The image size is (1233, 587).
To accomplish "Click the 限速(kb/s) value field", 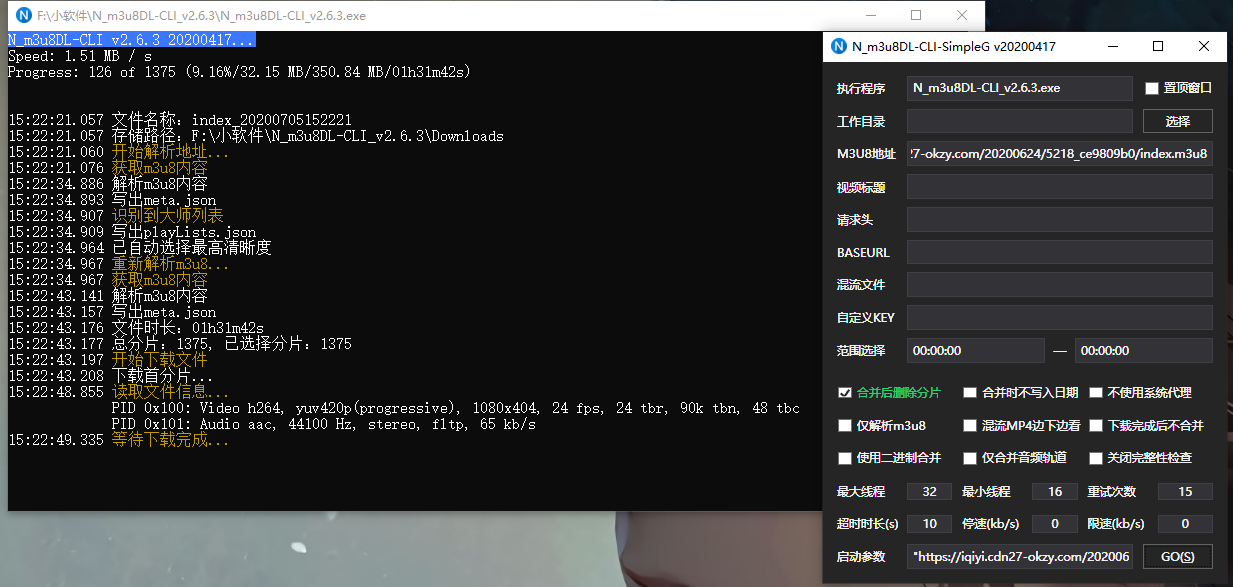I will click(x=1186, y=524).
